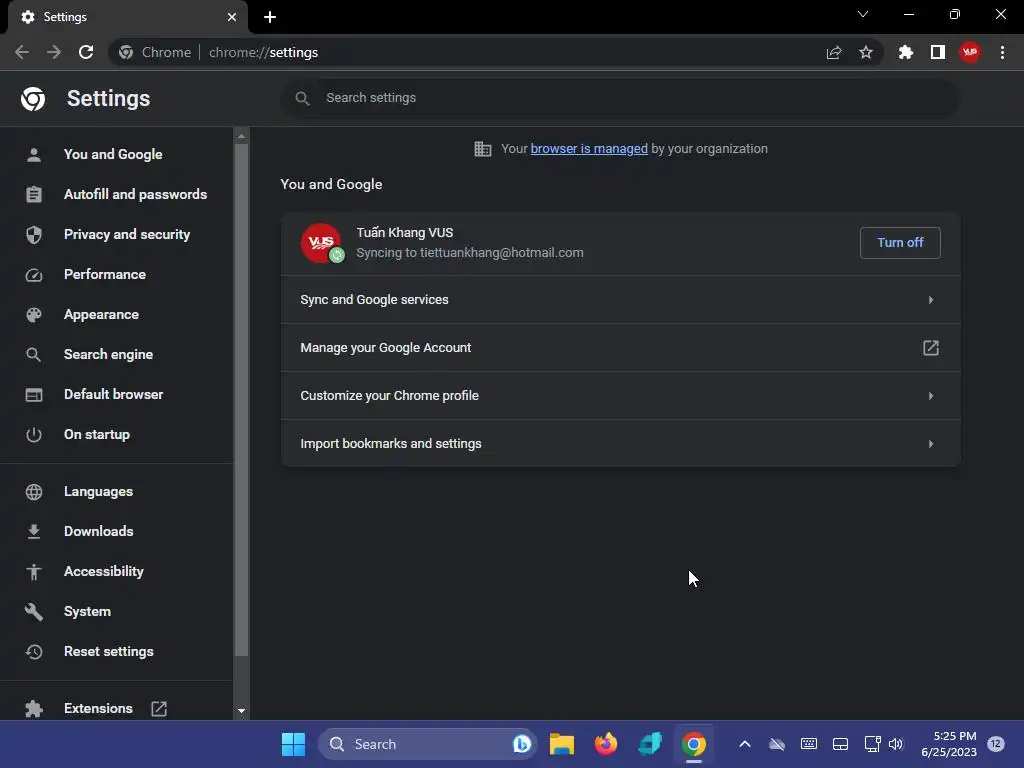Image resolution: width=1024 pixels, height=768 pixels.
Task: Switch to the Settings tab
Action: [127, 17]
